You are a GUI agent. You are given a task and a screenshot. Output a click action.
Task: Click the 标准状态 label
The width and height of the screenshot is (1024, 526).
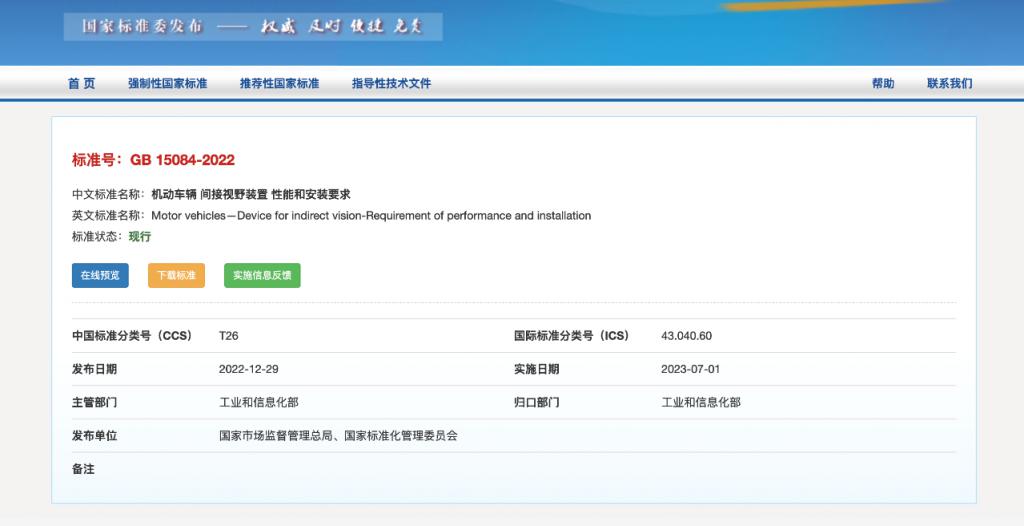95,237
